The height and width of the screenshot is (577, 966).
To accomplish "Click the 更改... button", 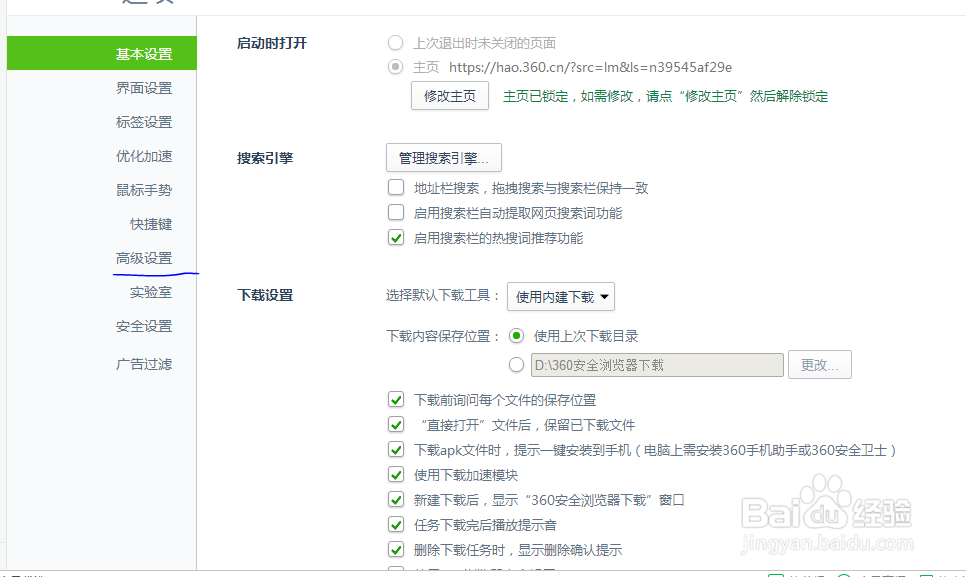I will (819, 365).
